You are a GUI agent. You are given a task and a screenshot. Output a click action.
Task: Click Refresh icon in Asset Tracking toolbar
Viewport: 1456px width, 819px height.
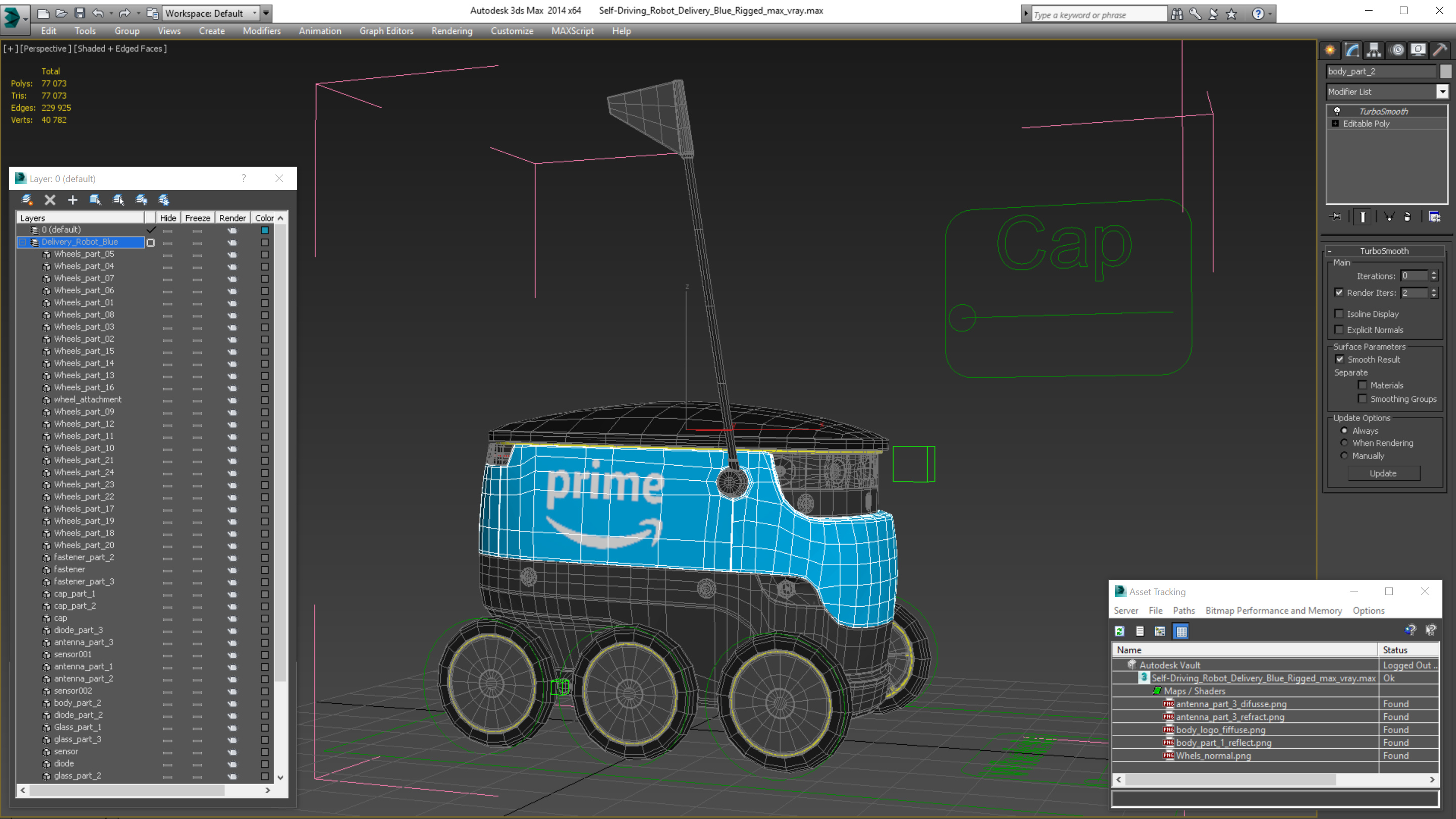coord(1120,631)
